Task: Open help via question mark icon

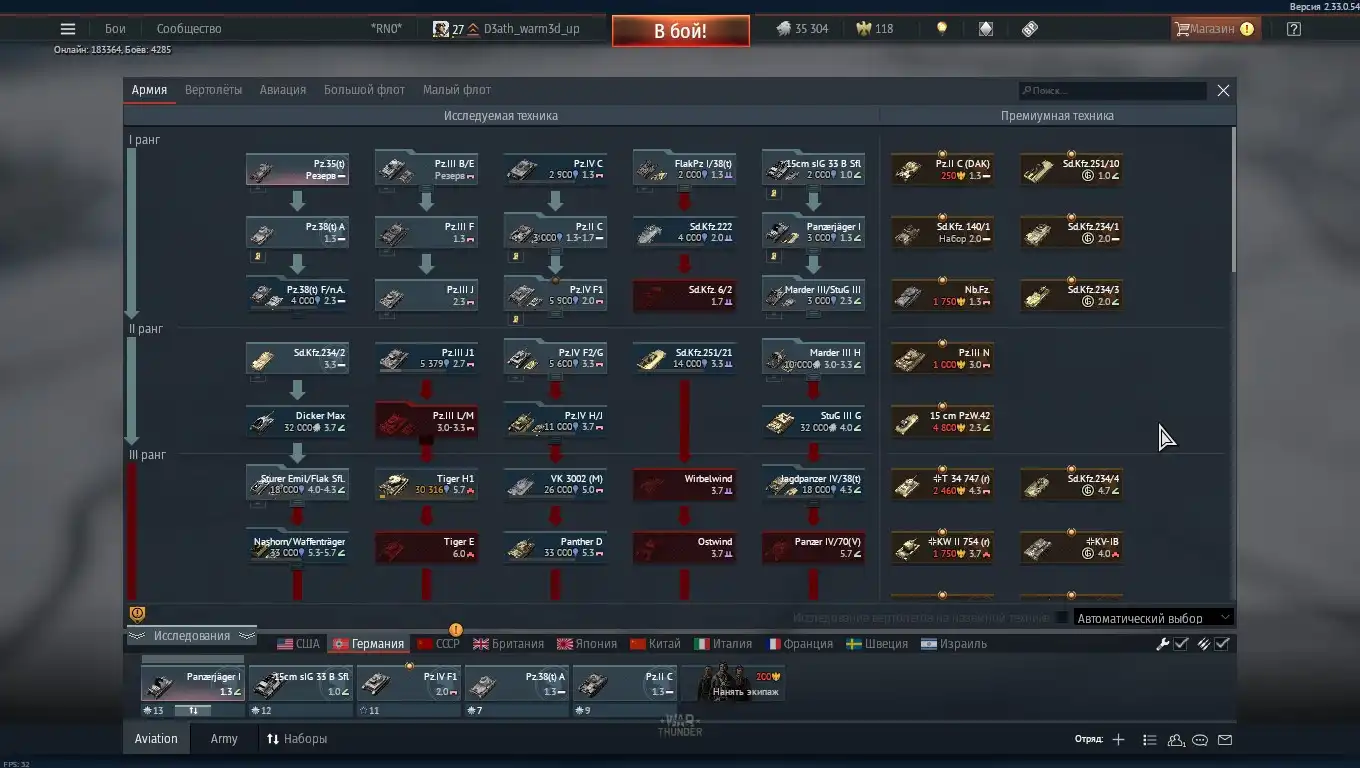Action: click(x=1294, y=29)
